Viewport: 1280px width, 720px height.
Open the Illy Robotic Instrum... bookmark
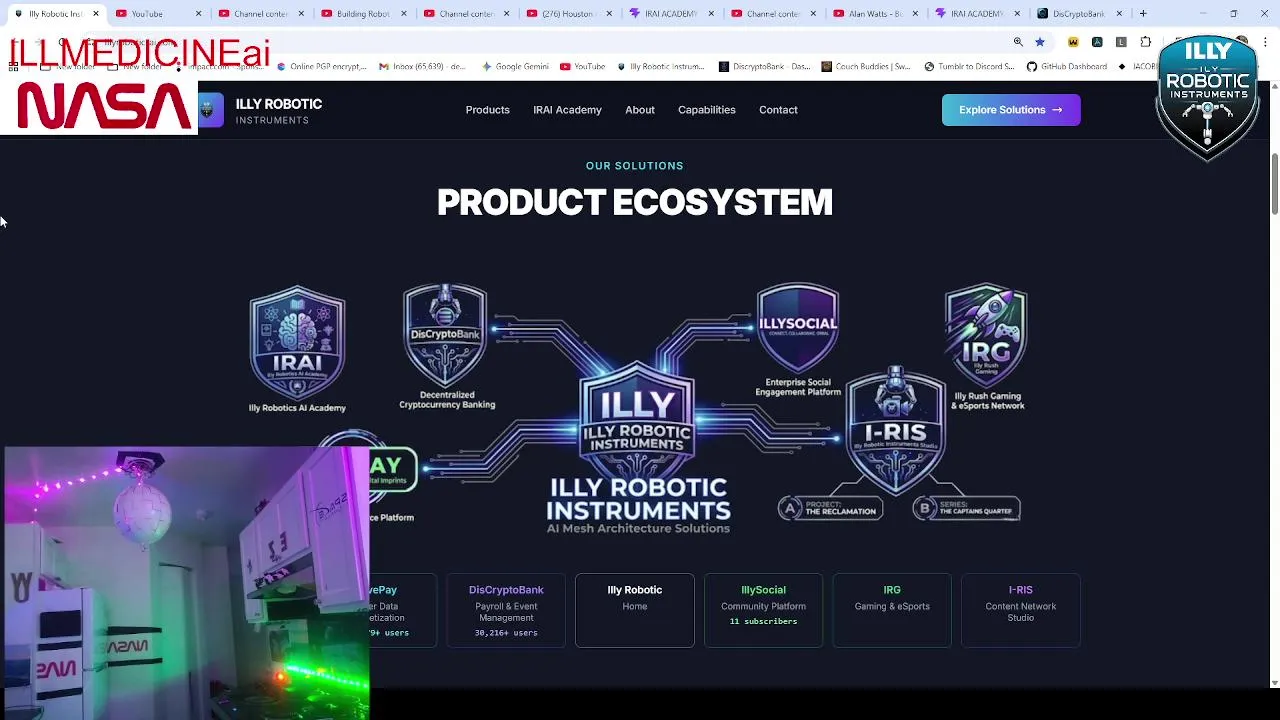pyautogui.click(x=660, y=66)
